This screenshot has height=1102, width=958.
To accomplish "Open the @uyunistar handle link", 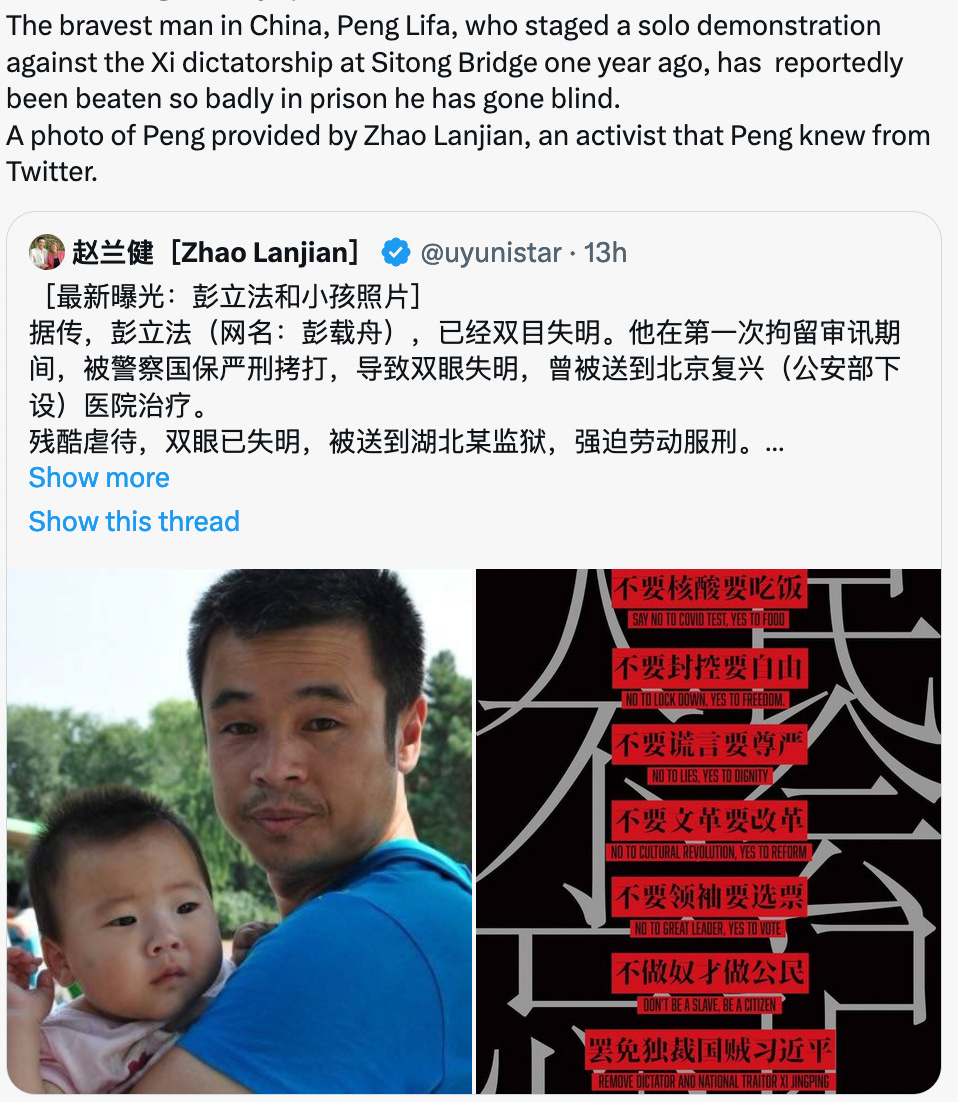I will coord(491,252).
